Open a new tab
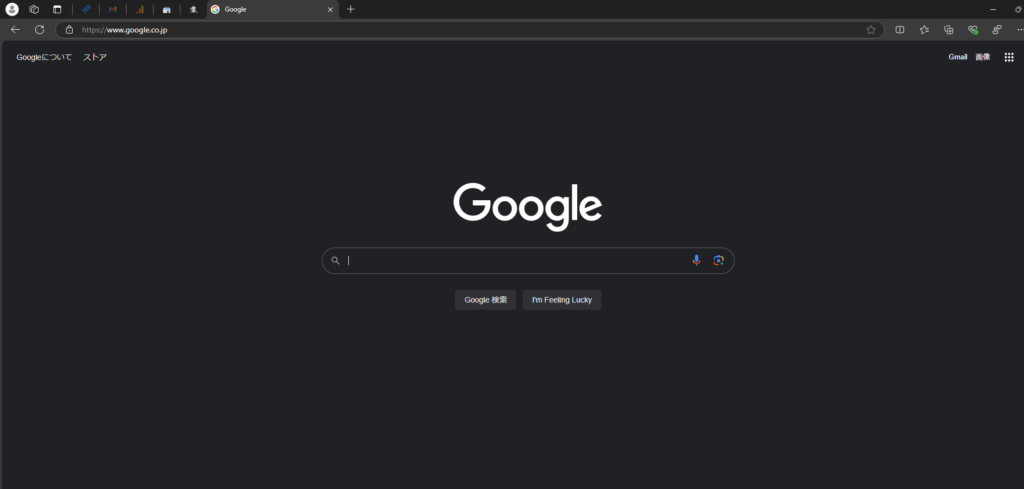Viewport: 1024px width, 489px height. (350, 9)
